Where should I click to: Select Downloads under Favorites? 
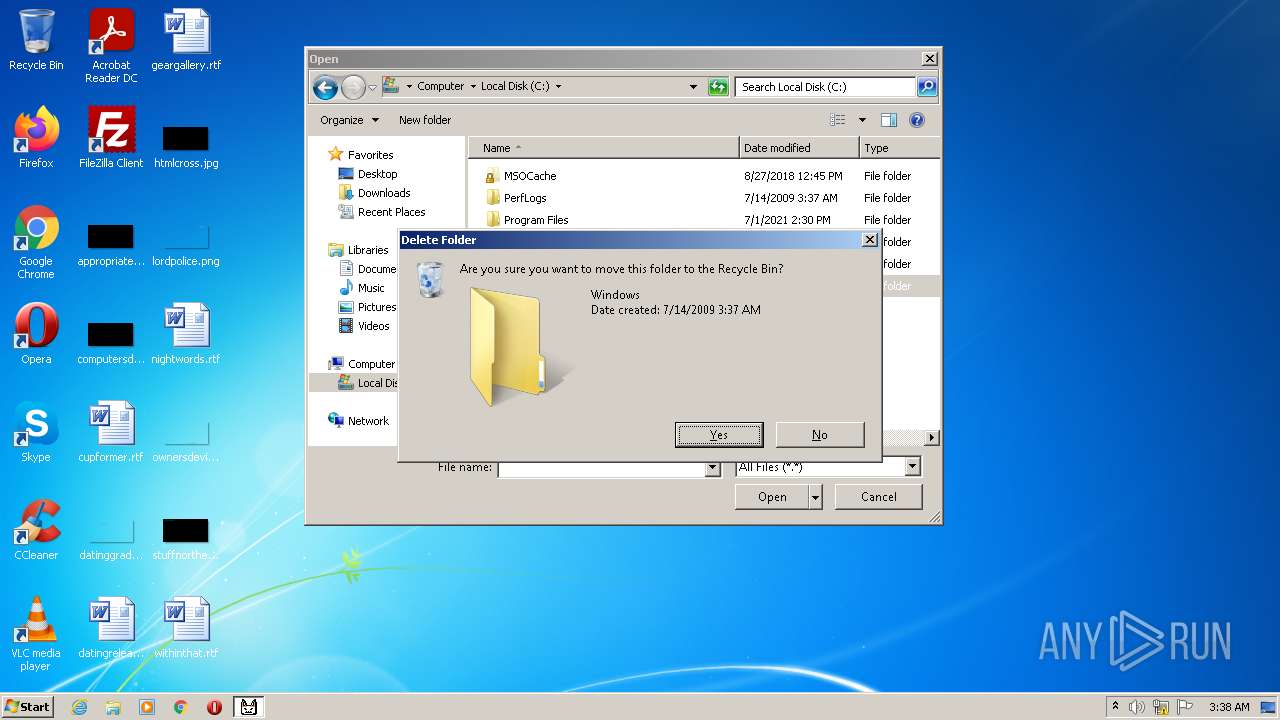click(384, 193)
